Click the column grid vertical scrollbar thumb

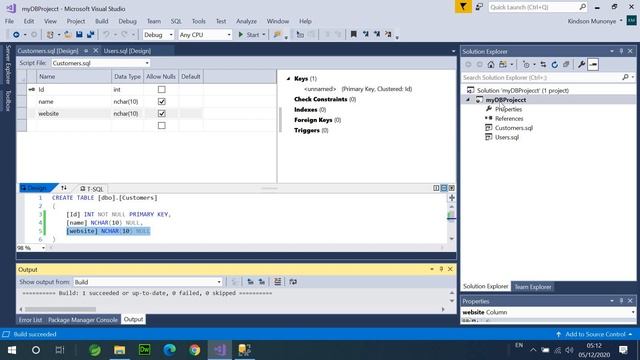pos(280,120)
